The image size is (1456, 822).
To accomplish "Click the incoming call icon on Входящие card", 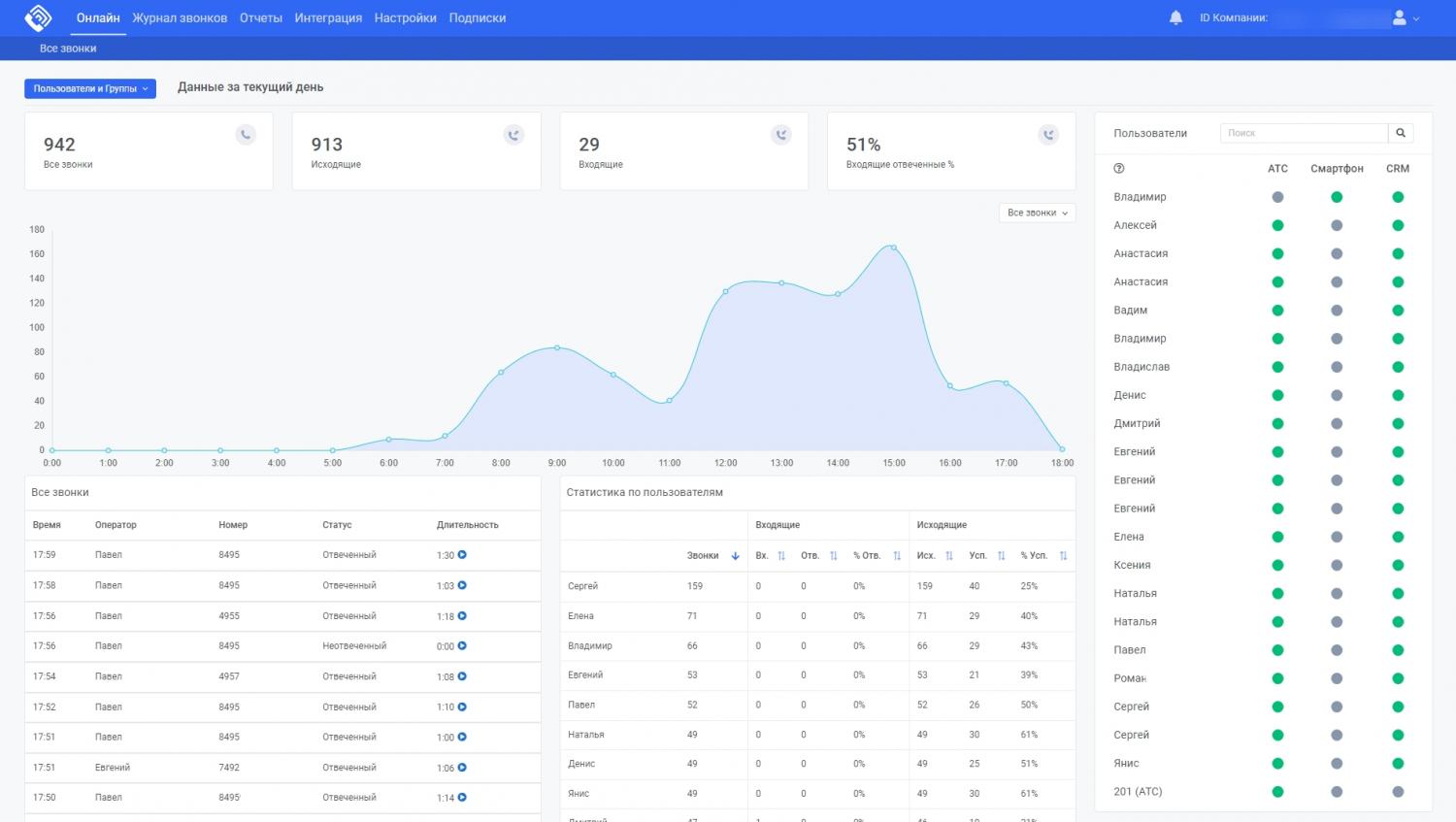I will [780, 135].
